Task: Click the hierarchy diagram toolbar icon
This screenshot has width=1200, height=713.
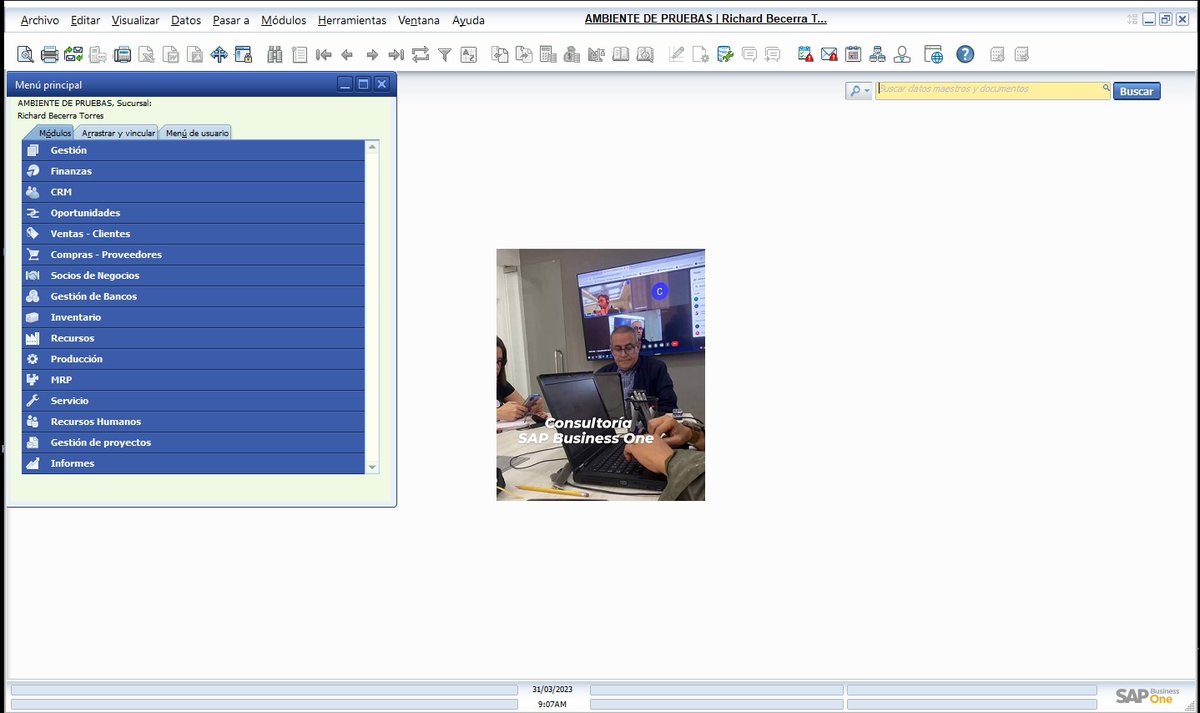Action: click(x=878, y=54)
